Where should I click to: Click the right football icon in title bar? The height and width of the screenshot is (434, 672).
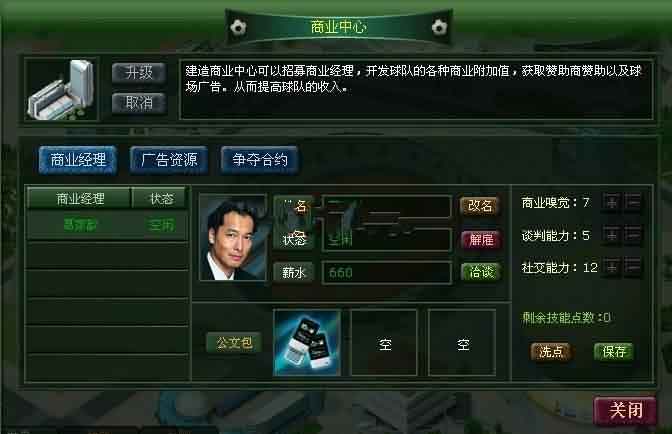tap(439, 28)
